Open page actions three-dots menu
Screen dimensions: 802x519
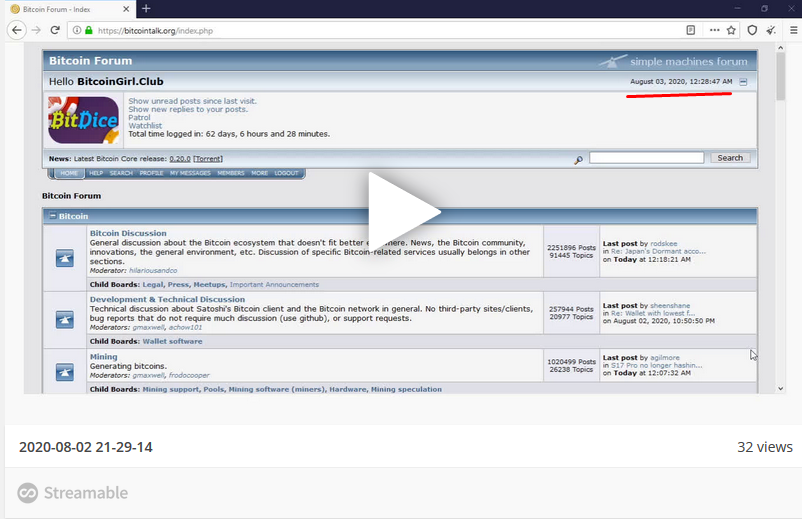pos(715,31)
